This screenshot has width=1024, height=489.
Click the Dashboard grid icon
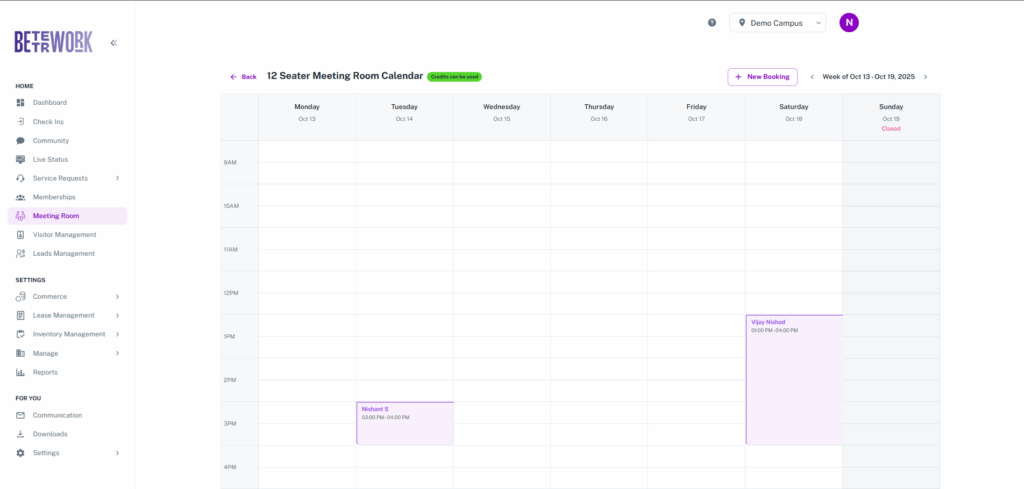click(x=21, y=103)
